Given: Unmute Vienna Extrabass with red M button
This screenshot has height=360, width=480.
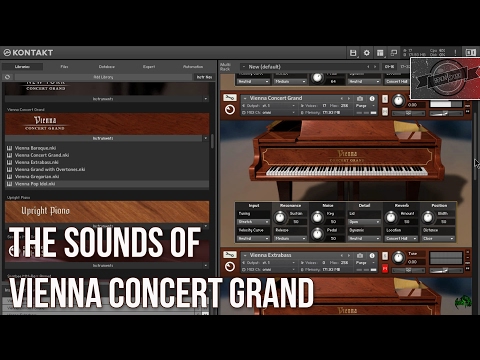Looking at the screenshot, I should [385, 269].
